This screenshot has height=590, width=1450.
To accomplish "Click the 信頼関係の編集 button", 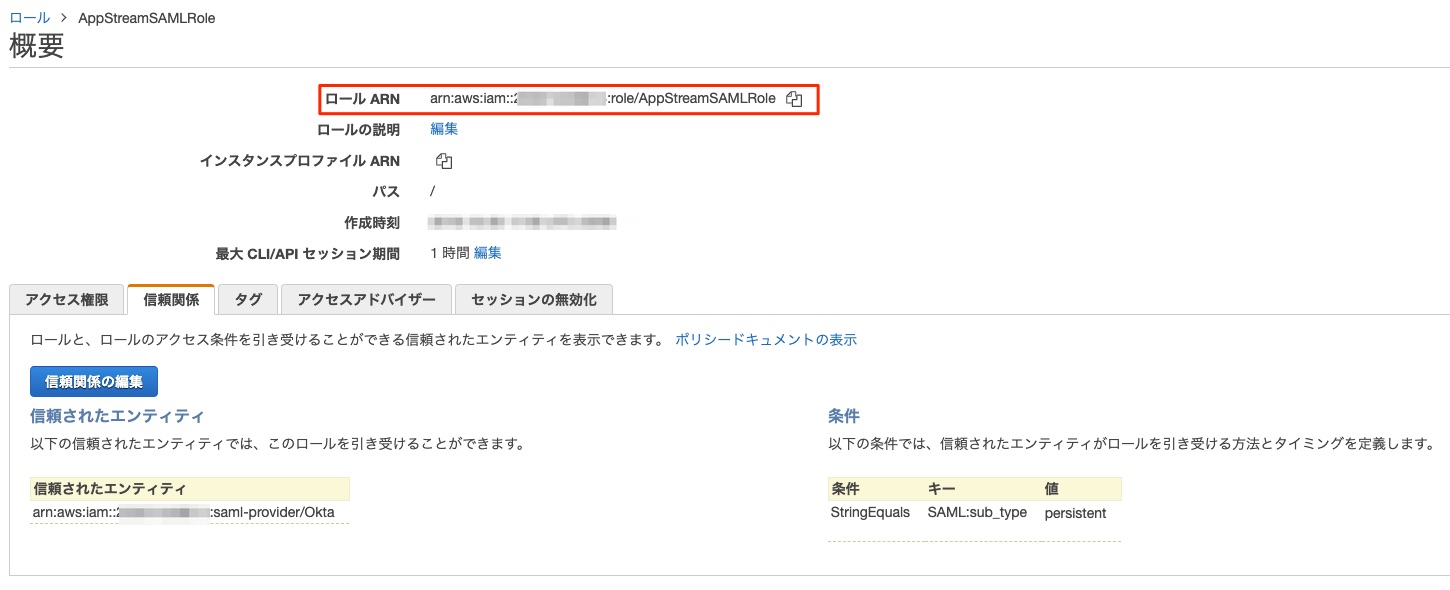I will [x=93, y=381].
